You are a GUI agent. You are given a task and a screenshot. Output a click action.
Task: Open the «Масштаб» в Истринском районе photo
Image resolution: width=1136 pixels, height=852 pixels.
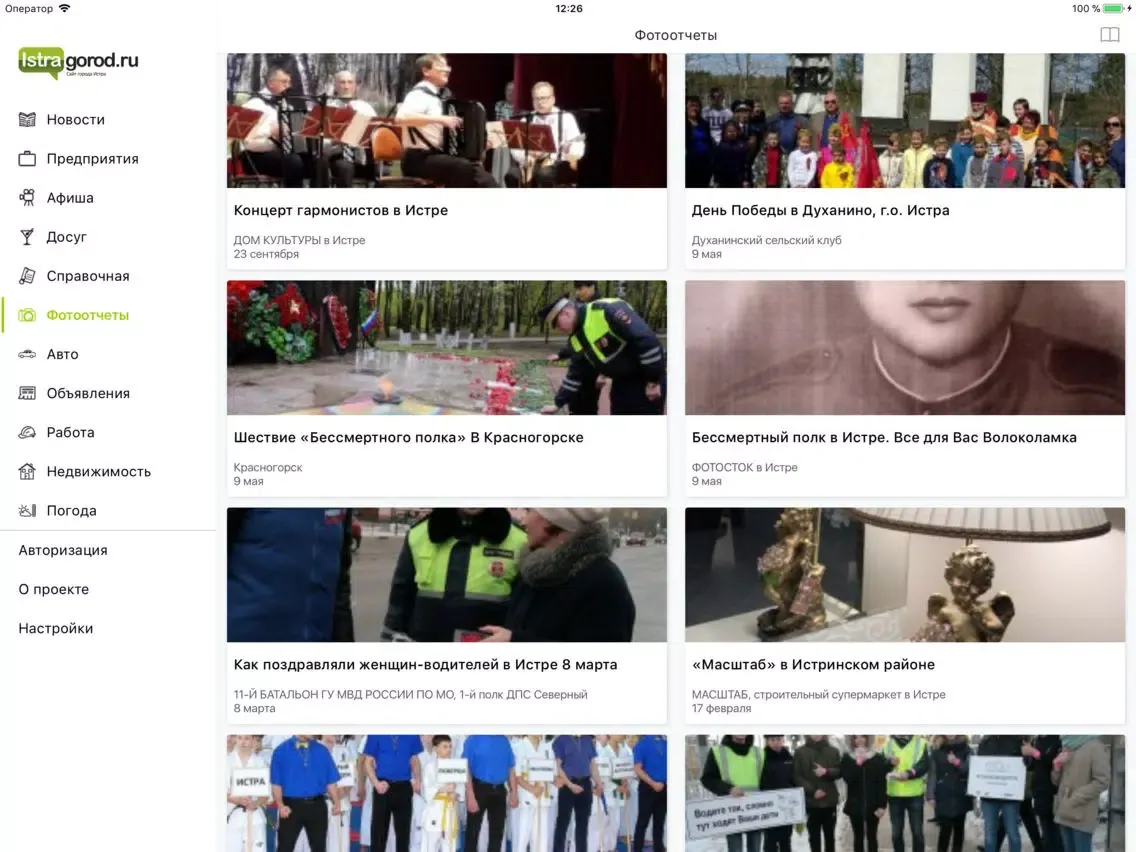[905, 575]
